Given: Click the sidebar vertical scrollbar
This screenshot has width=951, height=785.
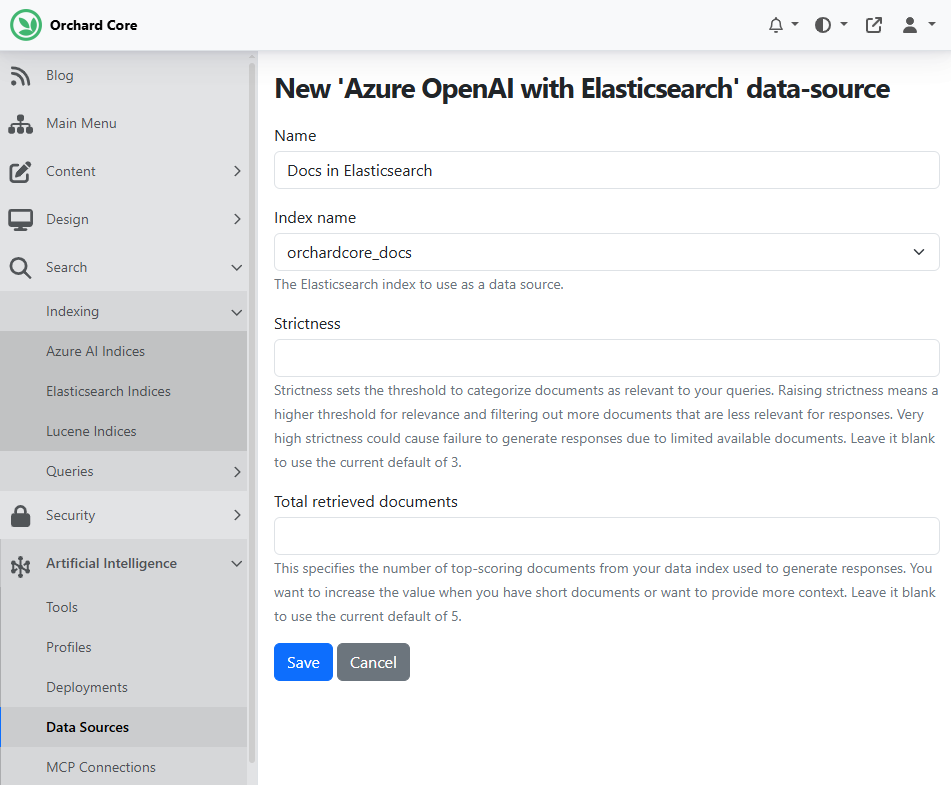Looking at the screenshot, I should click(252, 413).
